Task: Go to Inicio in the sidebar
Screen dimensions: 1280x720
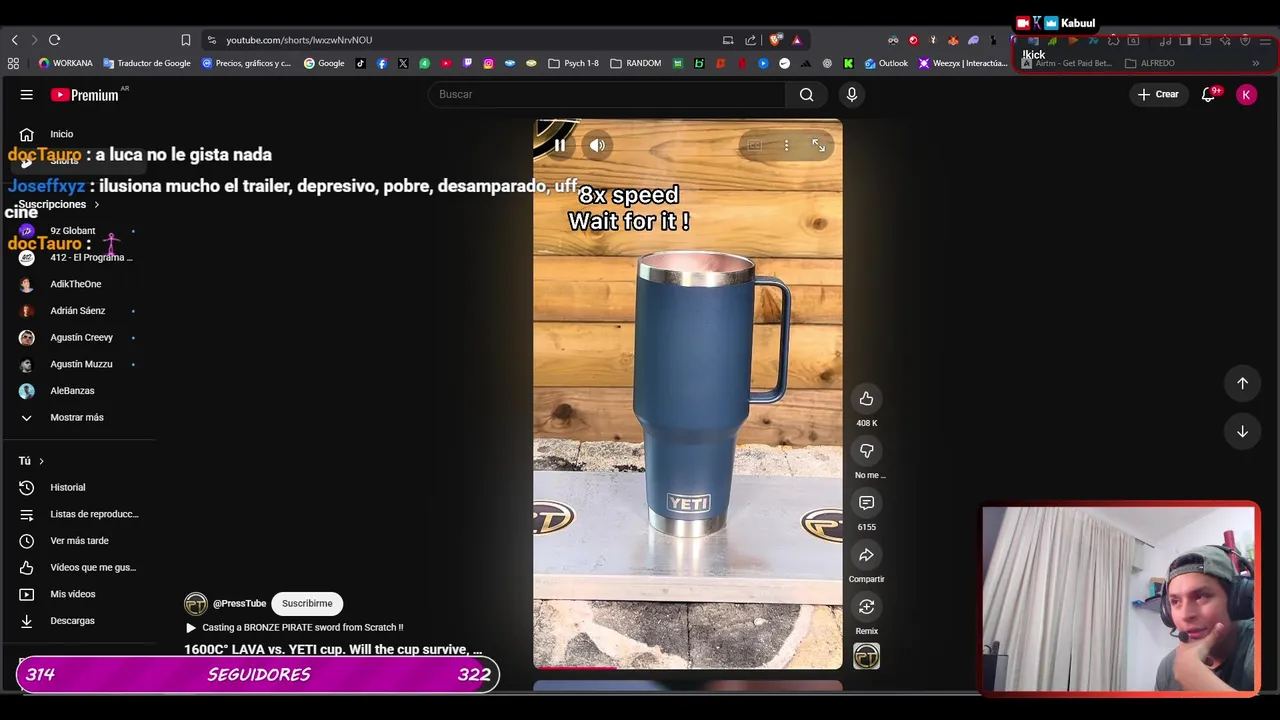Action: point(61,134)
